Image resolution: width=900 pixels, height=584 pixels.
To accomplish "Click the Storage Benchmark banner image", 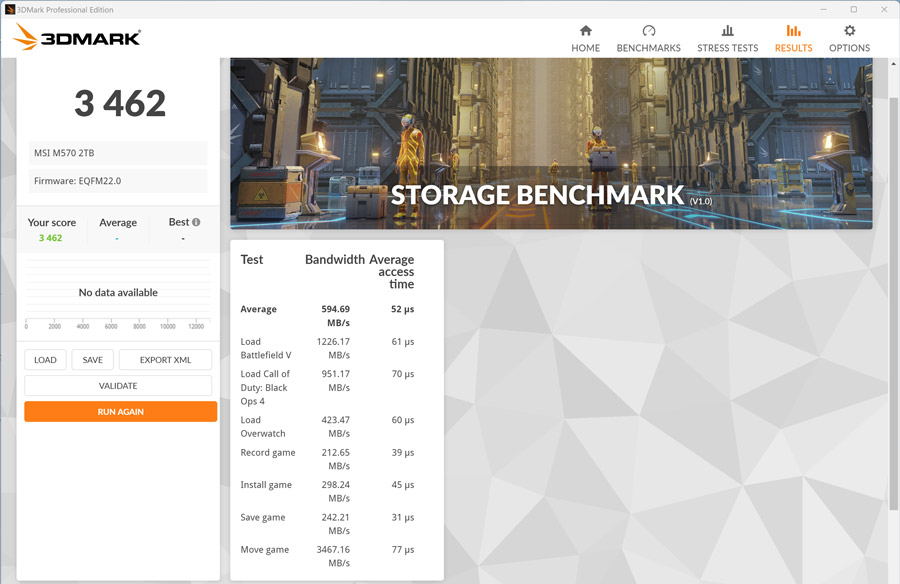I will [551, 143].
